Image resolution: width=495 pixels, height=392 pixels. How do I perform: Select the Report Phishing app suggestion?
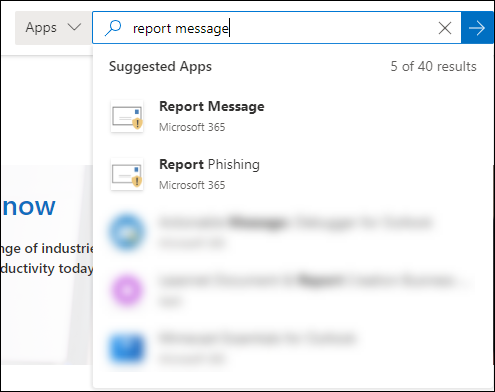pyautogui.click(x=293, y=174)
